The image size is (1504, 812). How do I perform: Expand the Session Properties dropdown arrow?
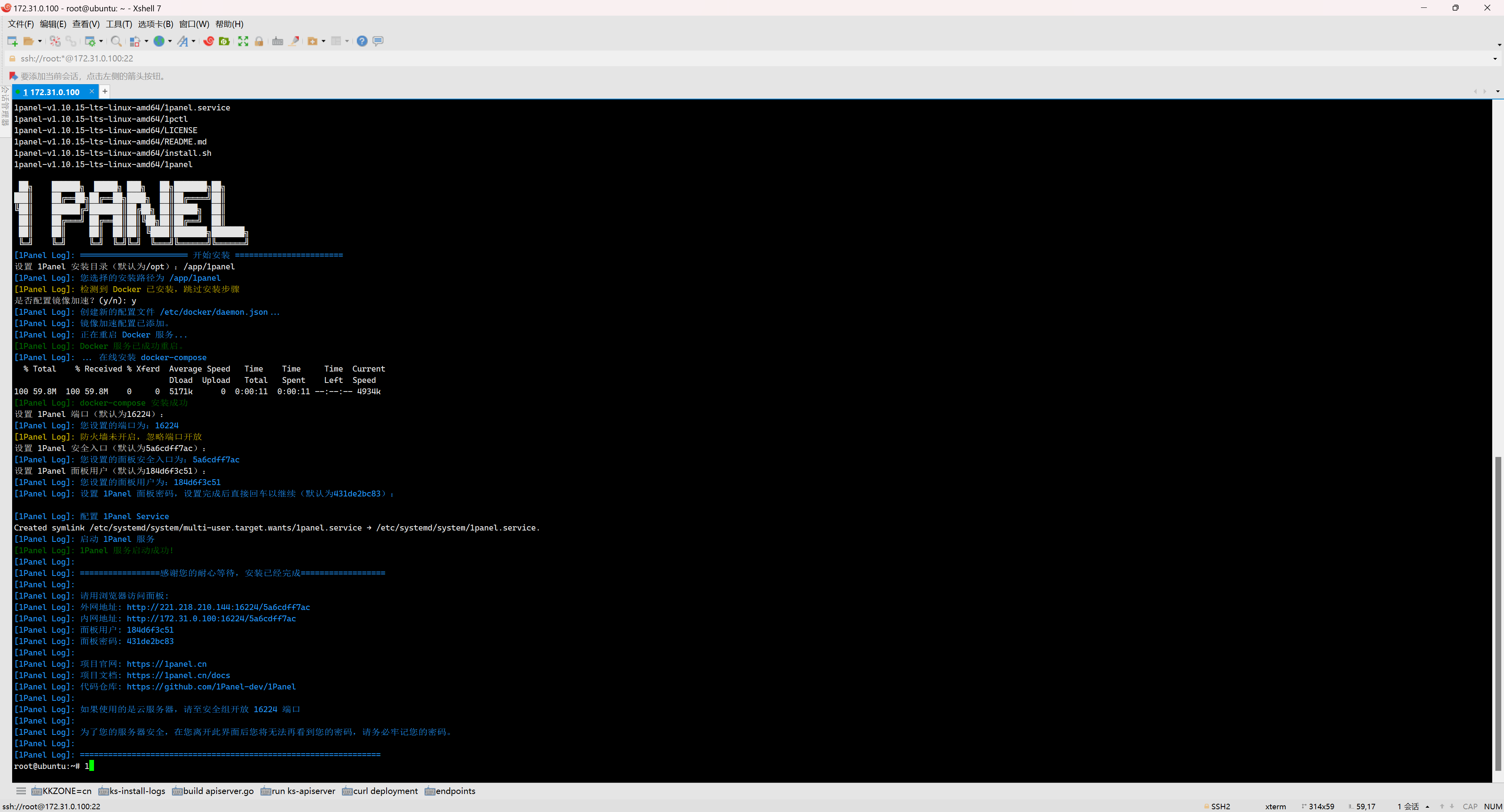click(101, 41)
